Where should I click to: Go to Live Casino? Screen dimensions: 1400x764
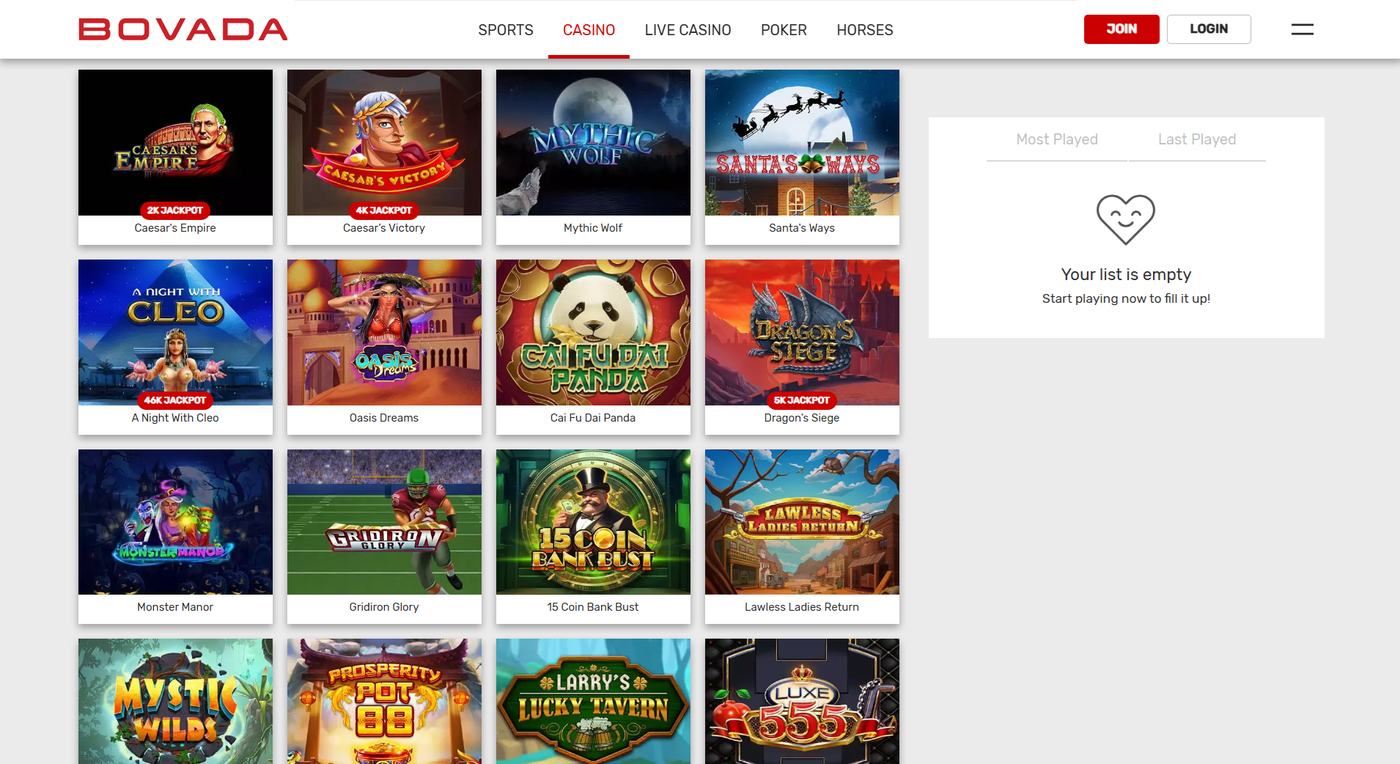688,30
